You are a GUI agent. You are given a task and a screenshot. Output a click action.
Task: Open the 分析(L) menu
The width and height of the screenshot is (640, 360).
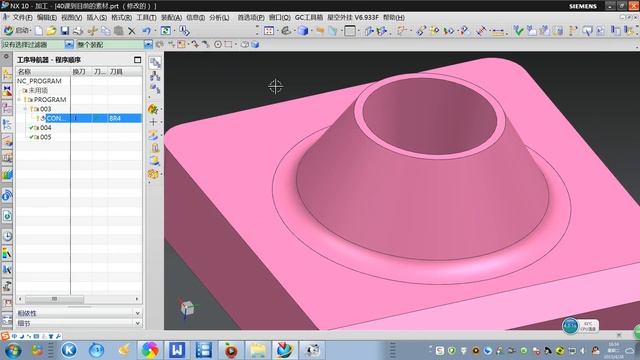(x=219, y=18)
